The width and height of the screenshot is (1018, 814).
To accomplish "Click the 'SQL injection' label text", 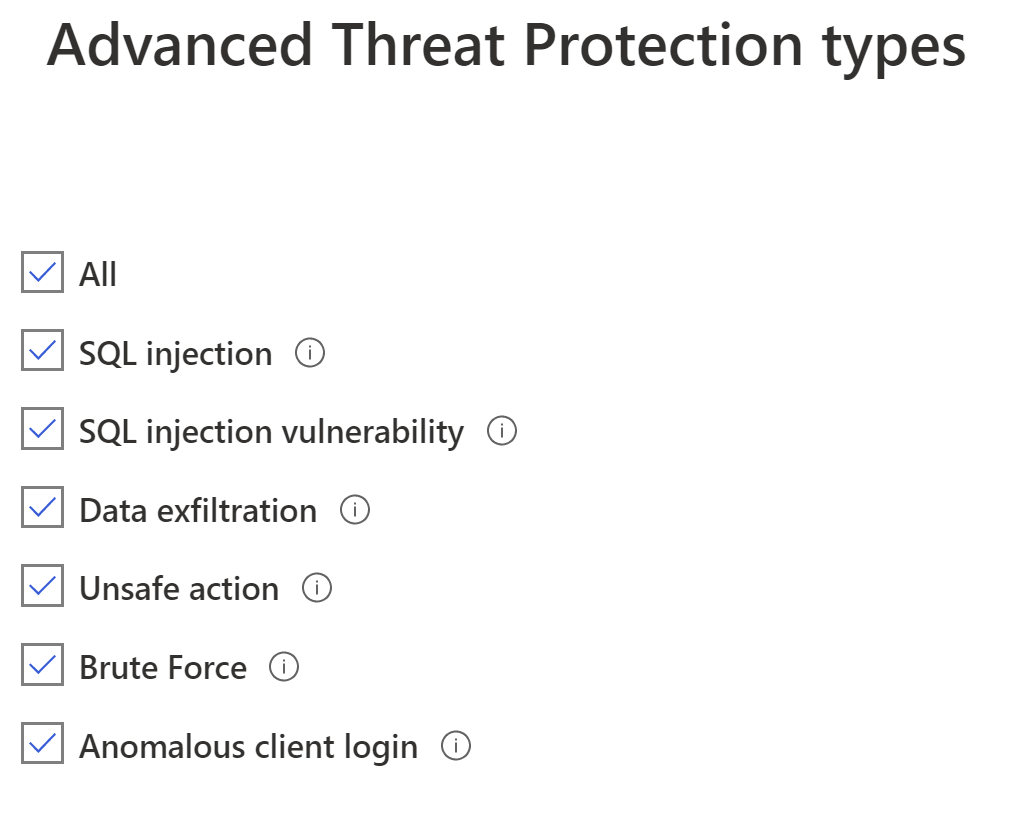I will coord(175,354).
